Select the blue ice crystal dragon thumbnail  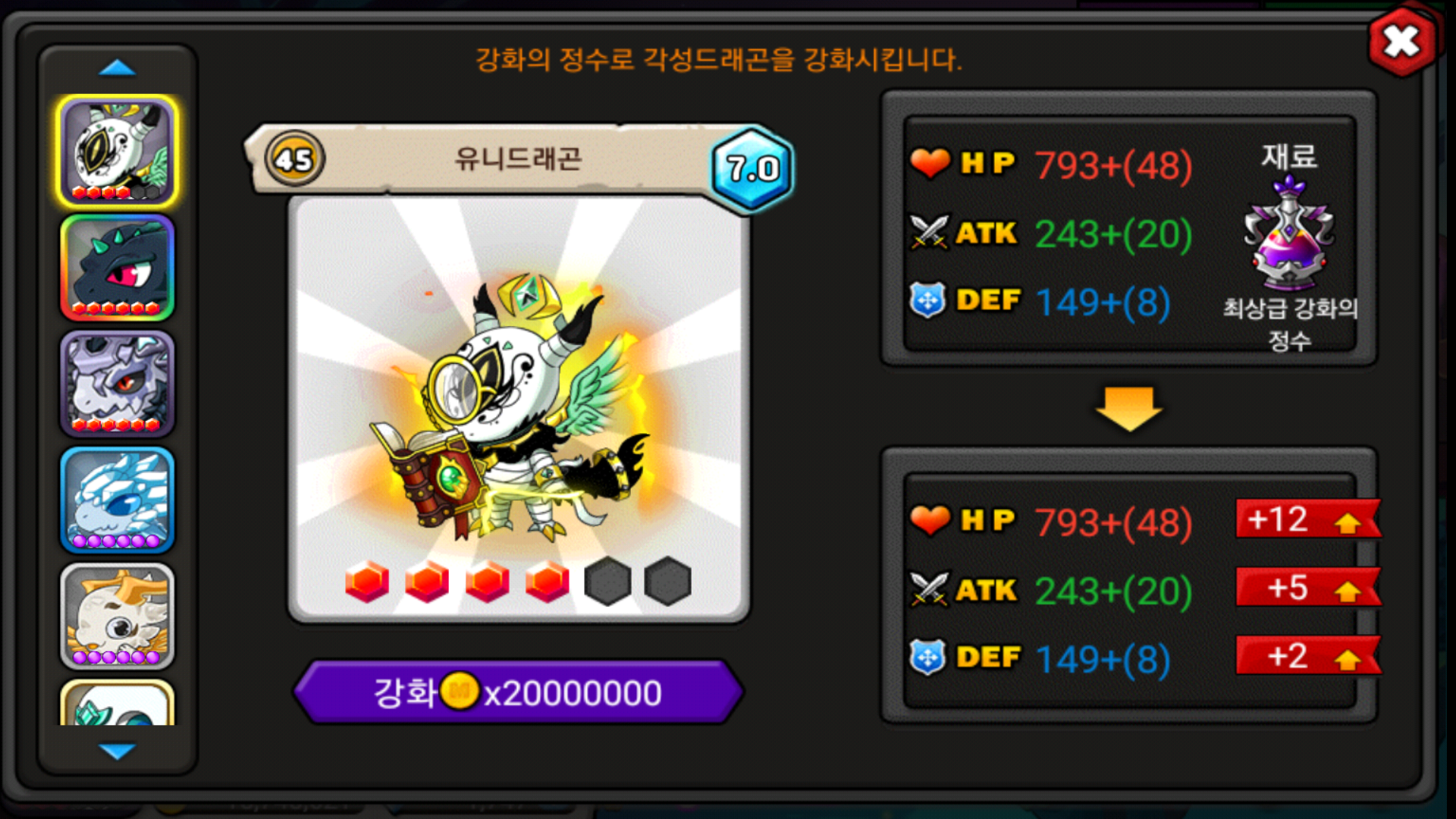pyautogui.click(x=118, y=500)
